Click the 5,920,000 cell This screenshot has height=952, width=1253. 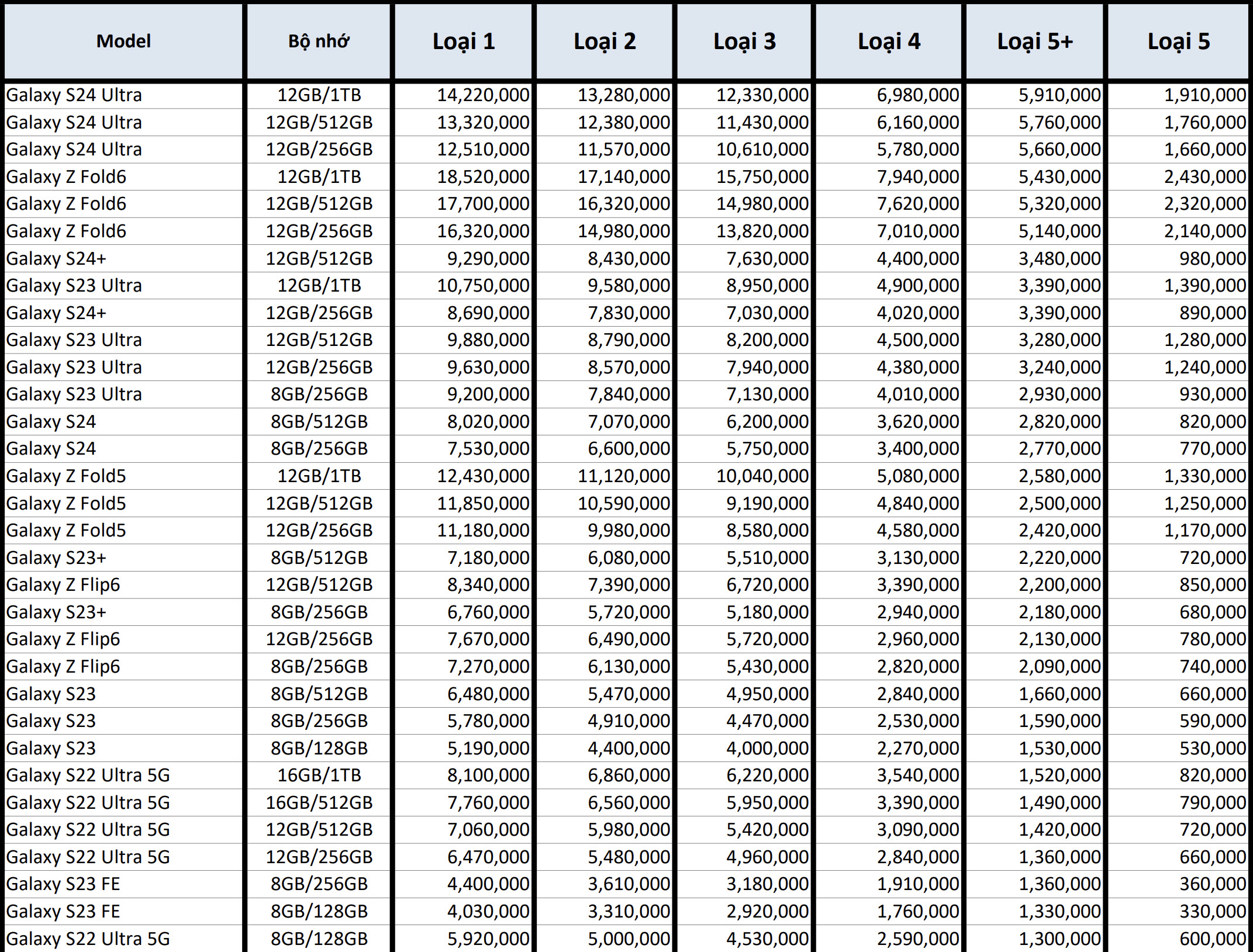pos(464,939)
